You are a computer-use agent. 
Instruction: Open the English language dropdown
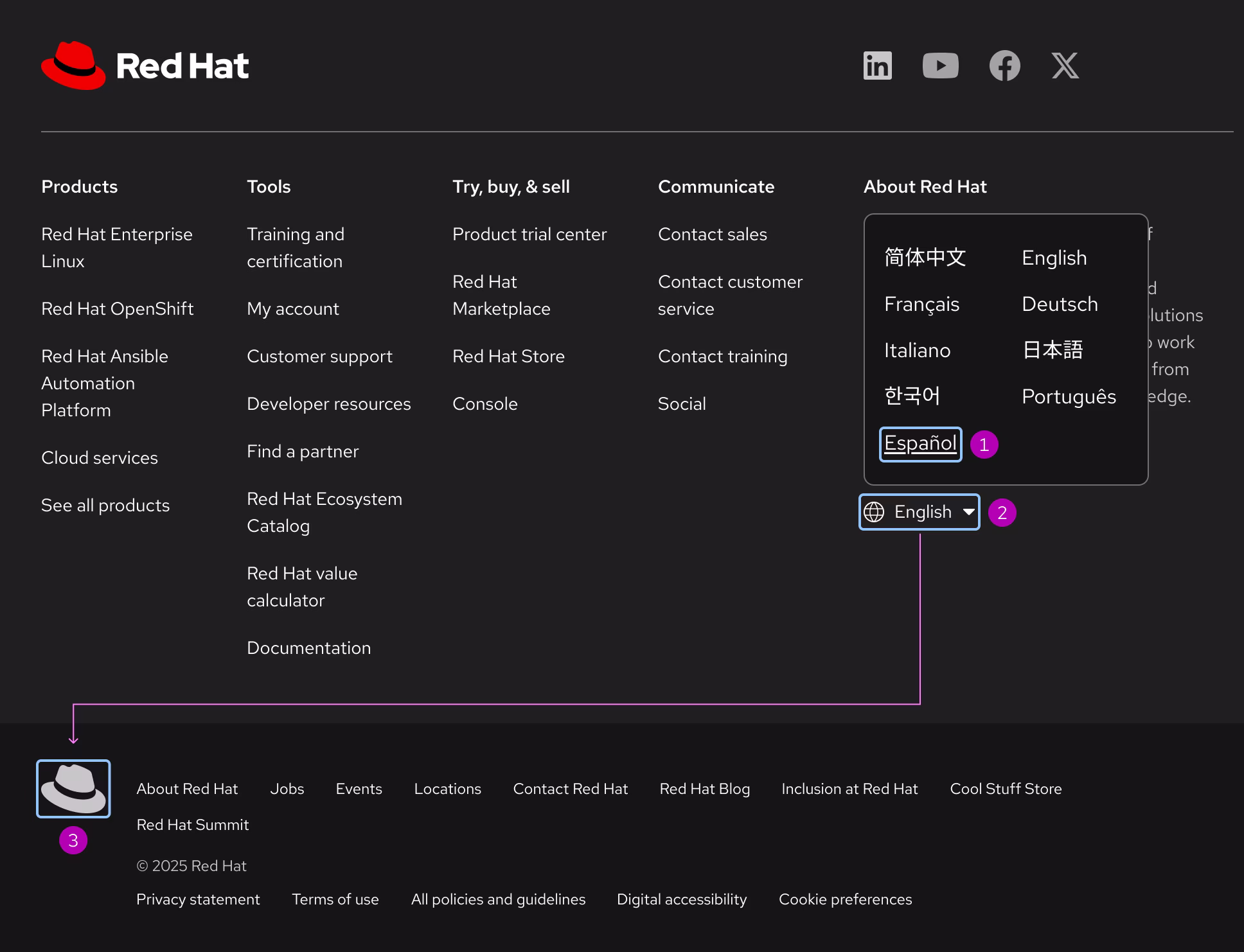[x=918, y=512]
